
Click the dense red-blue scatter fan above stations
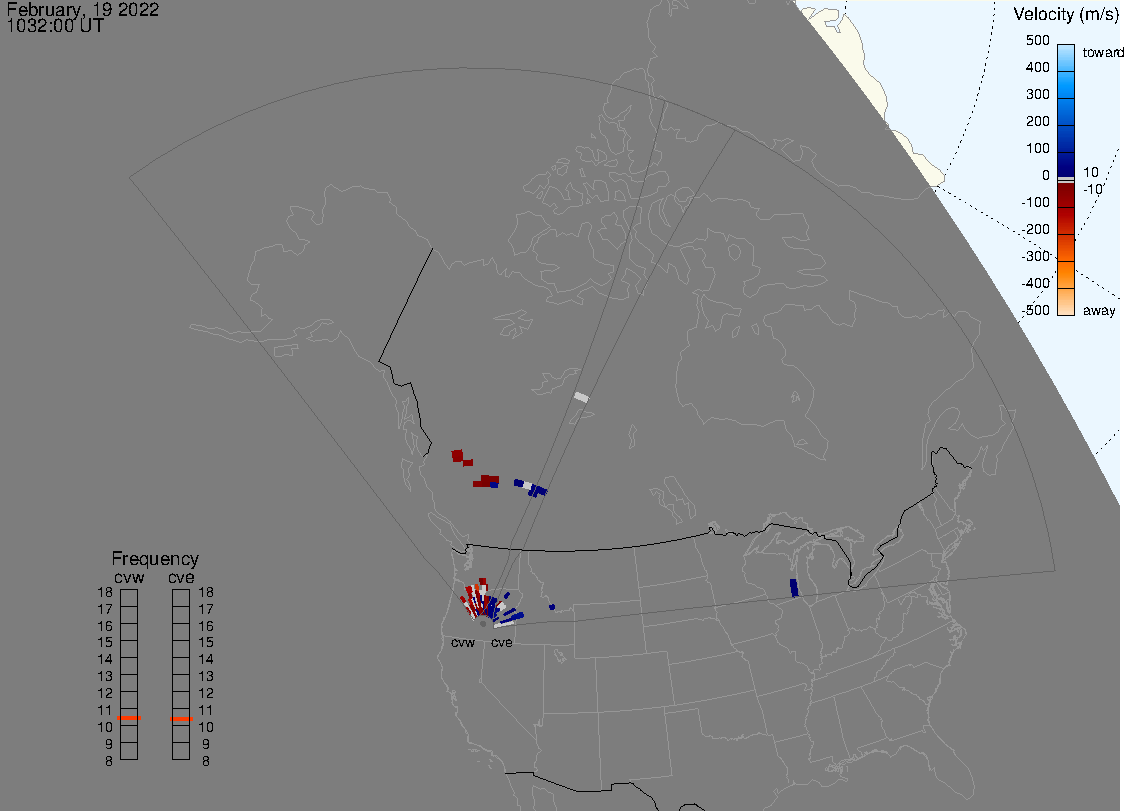coord(492,602)
